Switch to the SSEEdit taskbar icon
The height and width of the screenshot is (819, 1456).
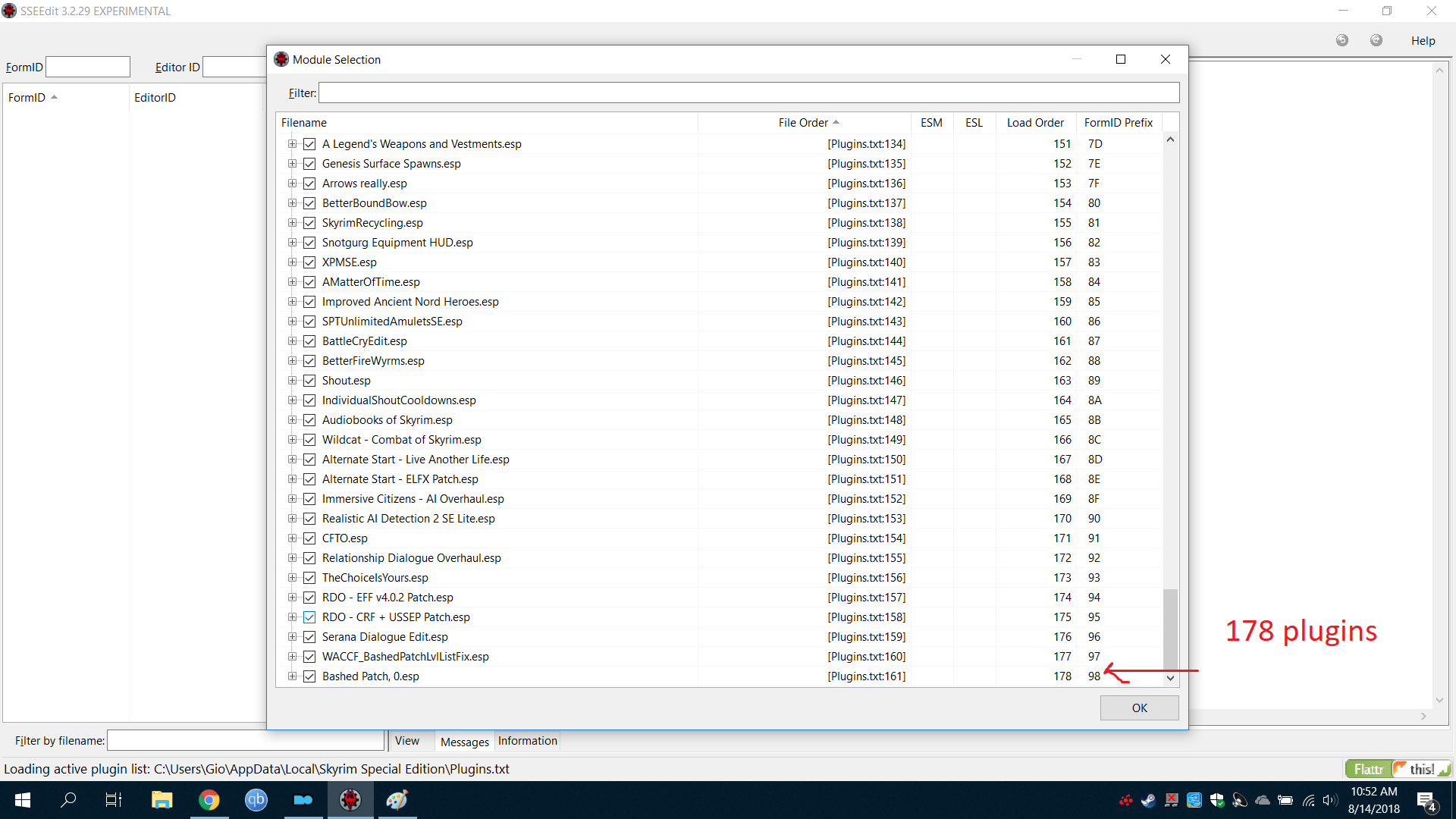pyautogui.click(x=350, y=800)
